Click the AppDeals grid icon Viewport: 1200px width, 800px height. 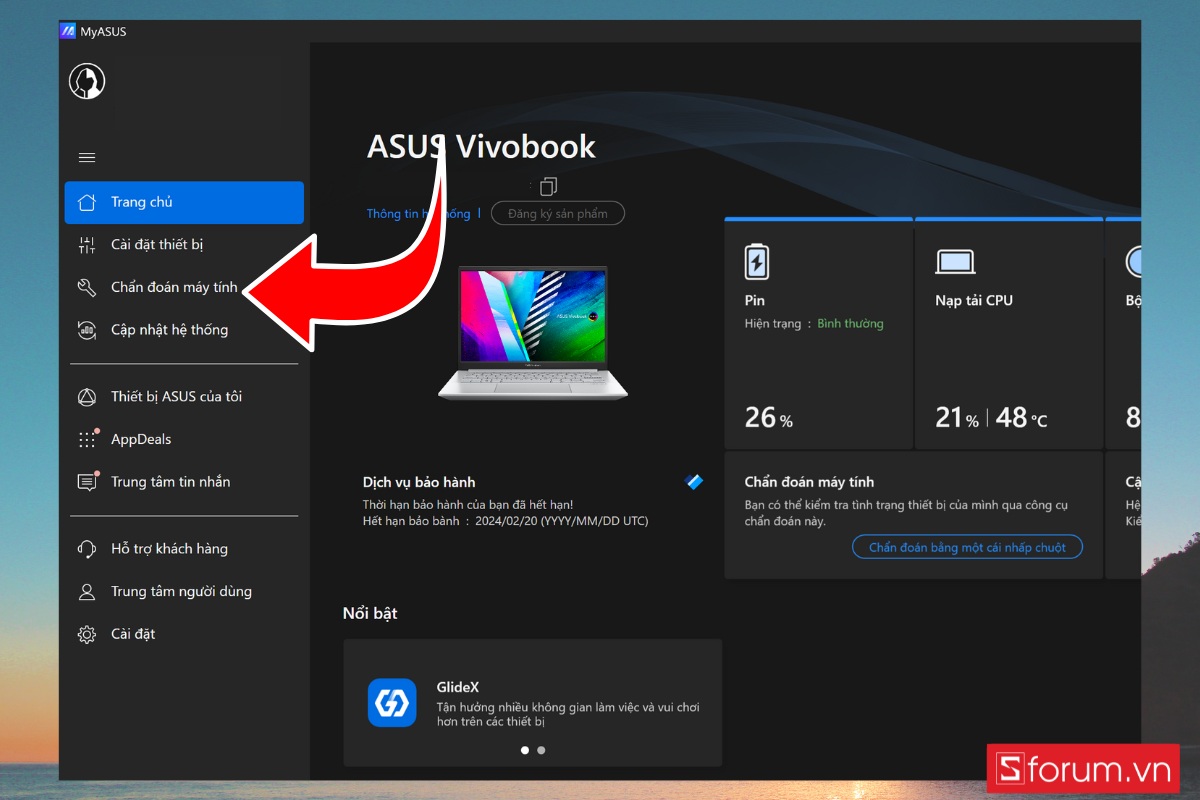pyautogui.click(x=87, y=439)
